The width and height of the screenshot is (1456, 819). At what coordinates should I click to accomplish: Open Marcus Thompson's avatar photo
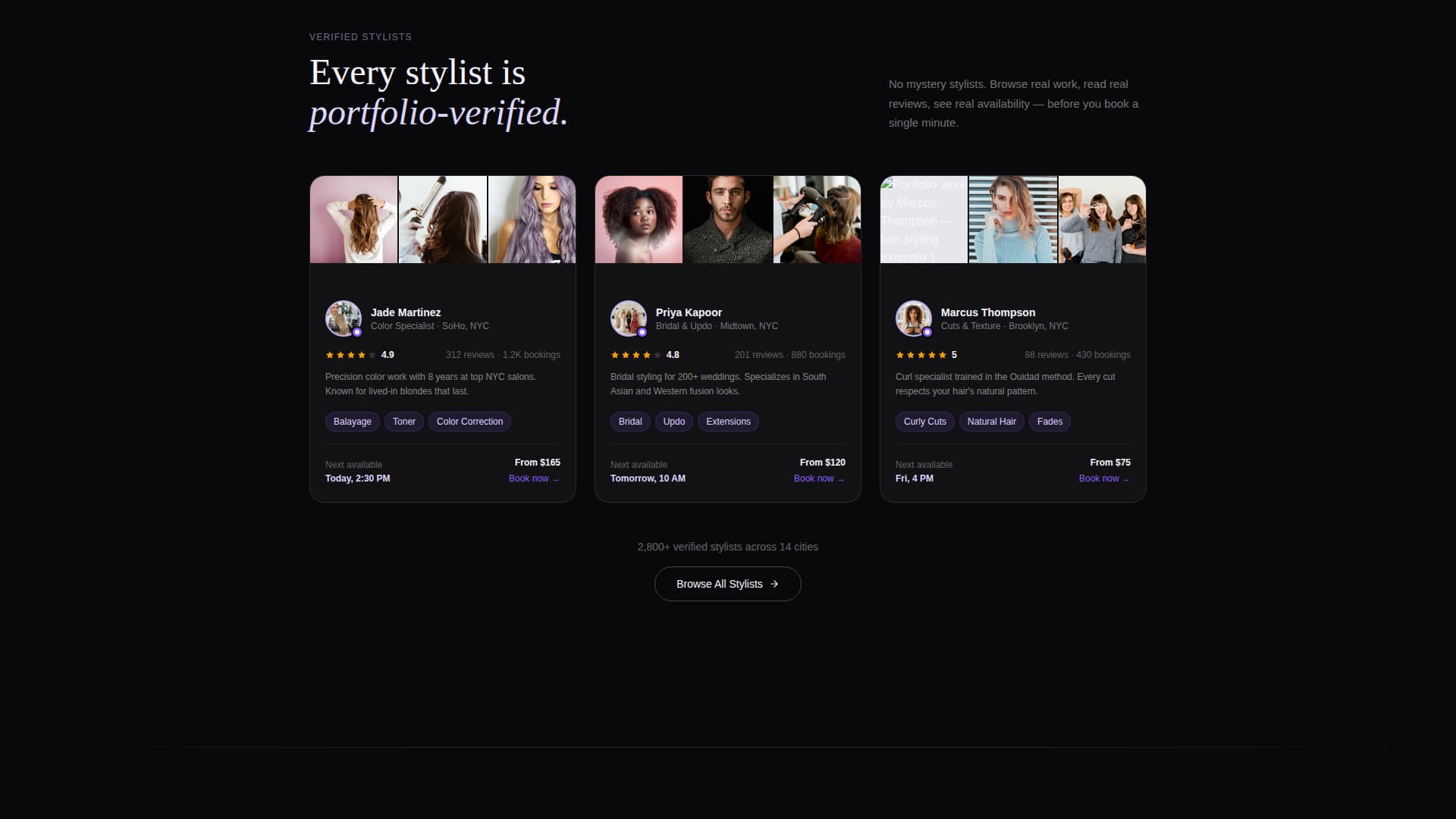pos(914,318)
